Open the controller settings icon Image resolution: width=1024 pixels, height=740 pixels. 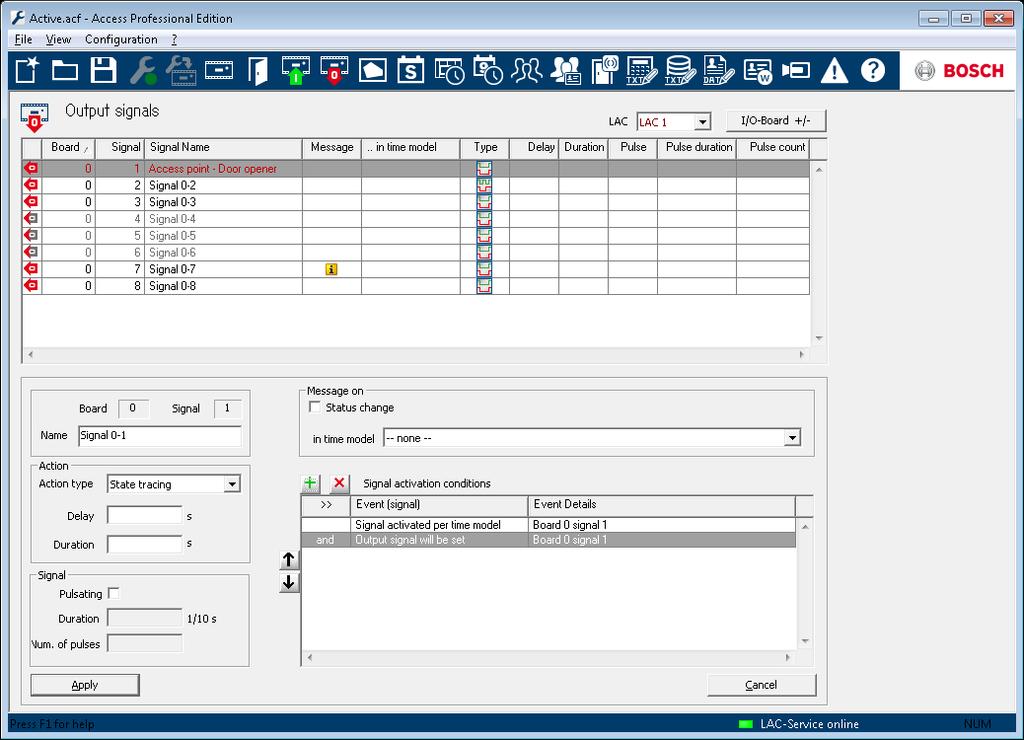(x=219, y=70)
